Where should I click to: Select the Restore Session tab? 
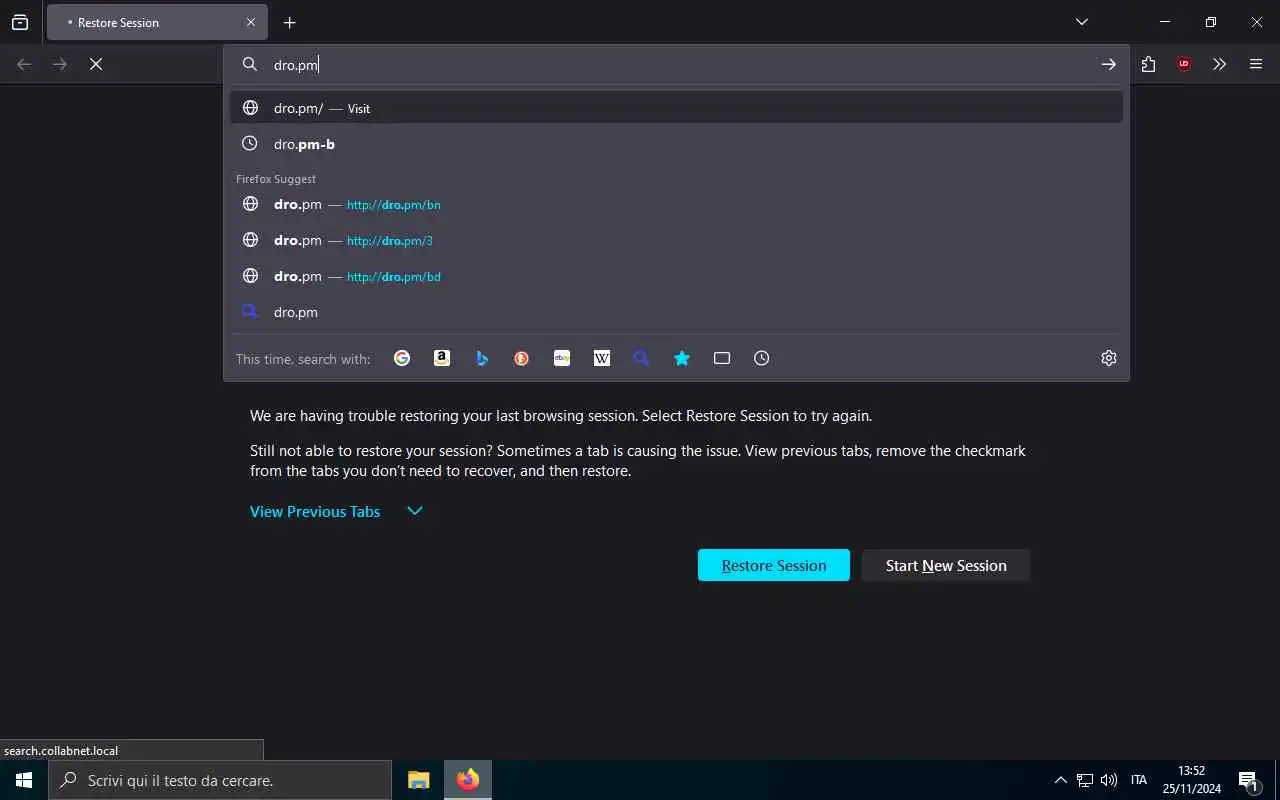tap(157, 22)
